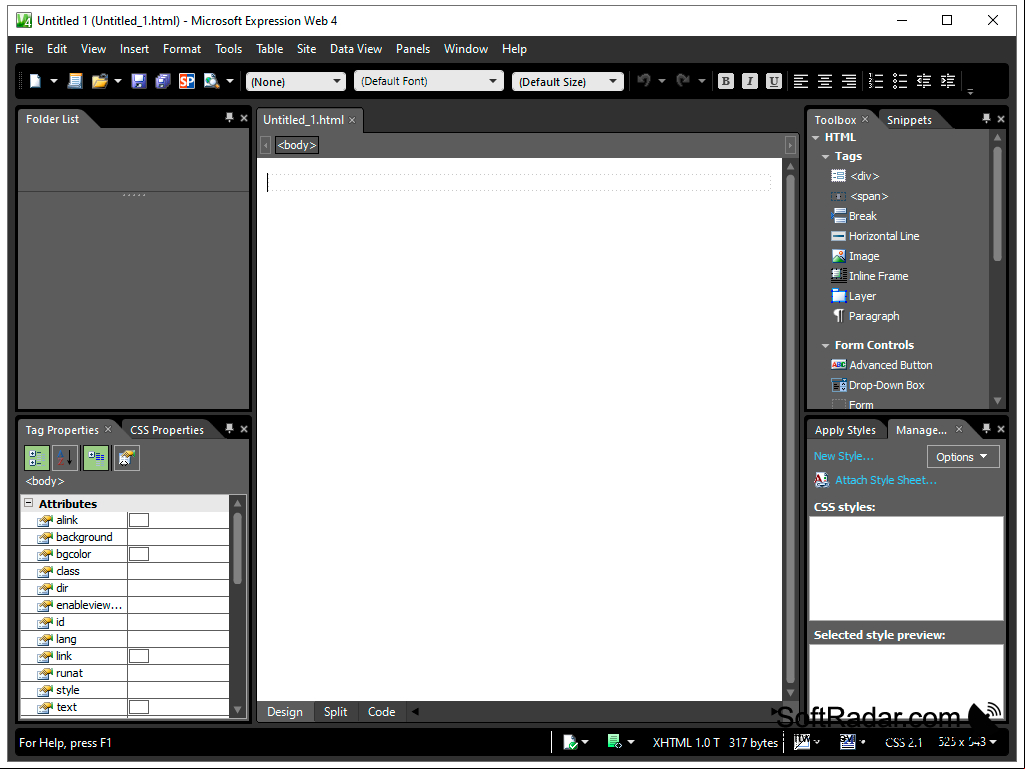1025x769 pixels.
Task: Select the Layer tool
Action: click(x=853, y=296)
